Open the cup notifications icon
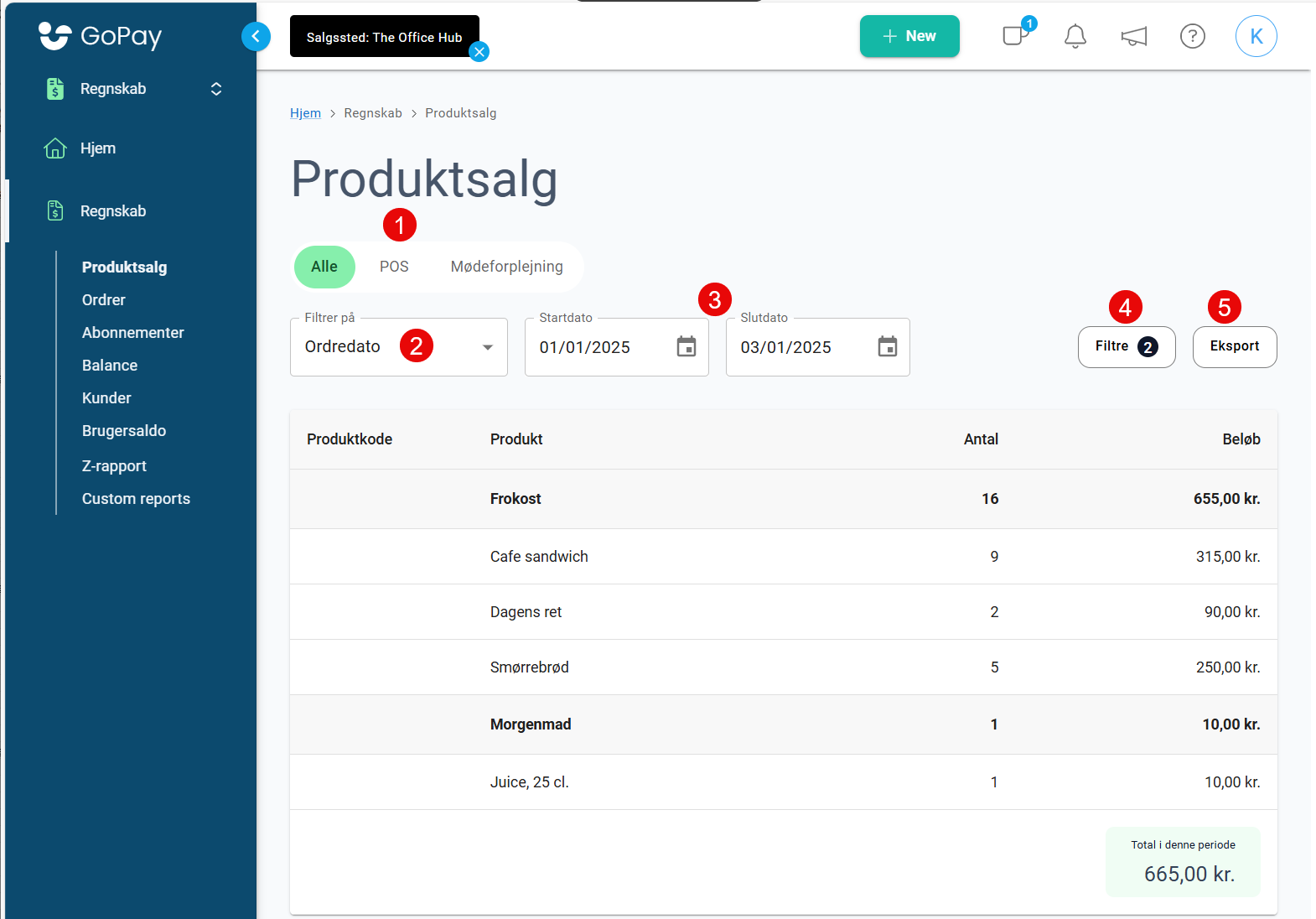 coord(1016,36)
